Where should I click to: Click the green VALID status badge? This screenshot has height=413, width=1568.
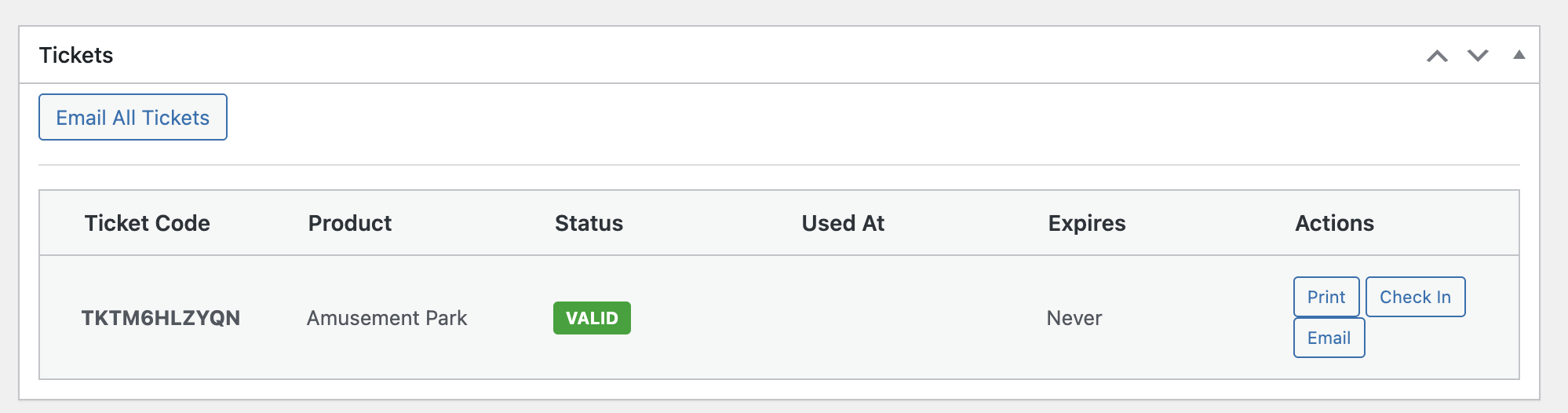pyautogui.click(x=592, y=318)
